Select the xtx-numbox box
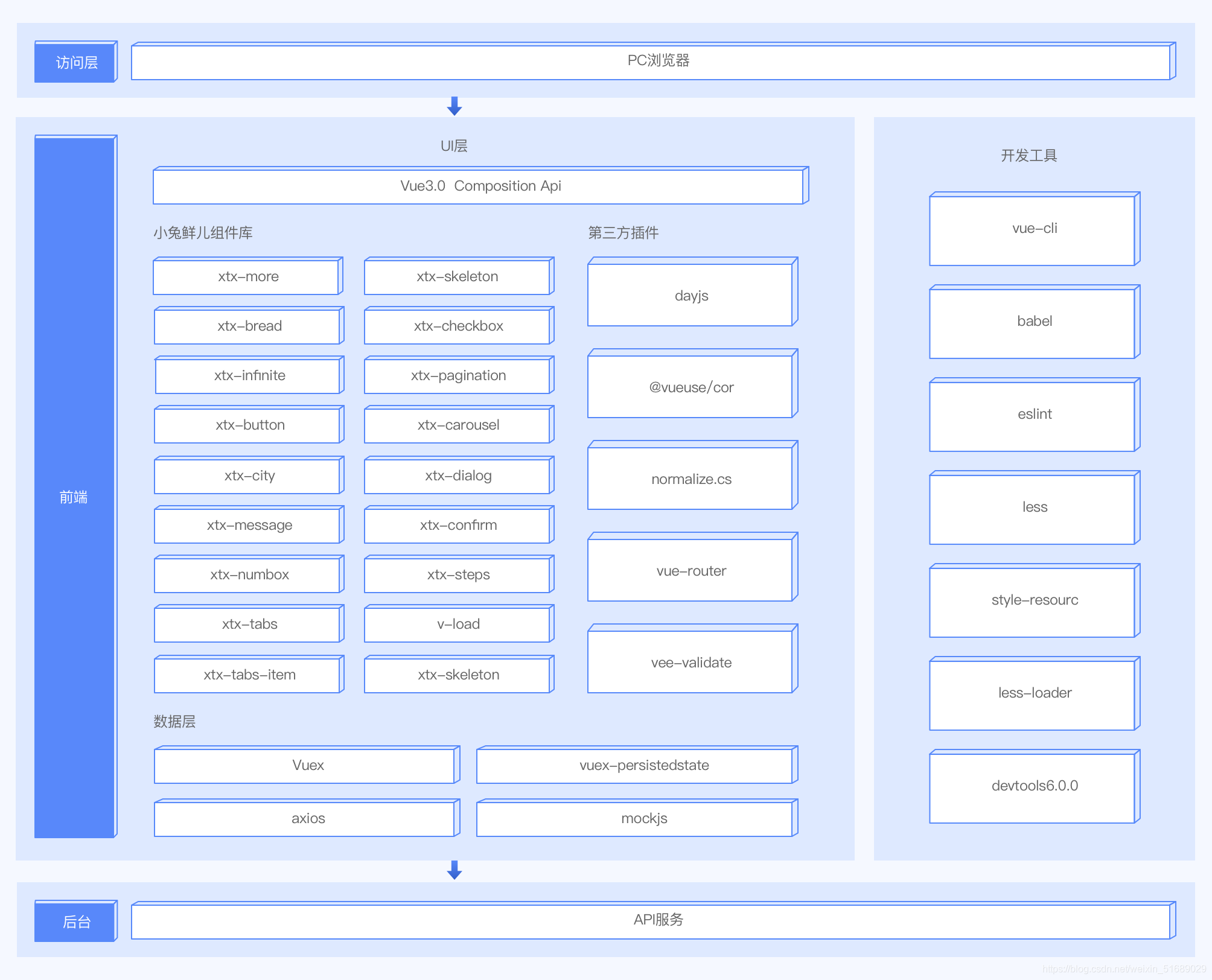 (249, 574)
